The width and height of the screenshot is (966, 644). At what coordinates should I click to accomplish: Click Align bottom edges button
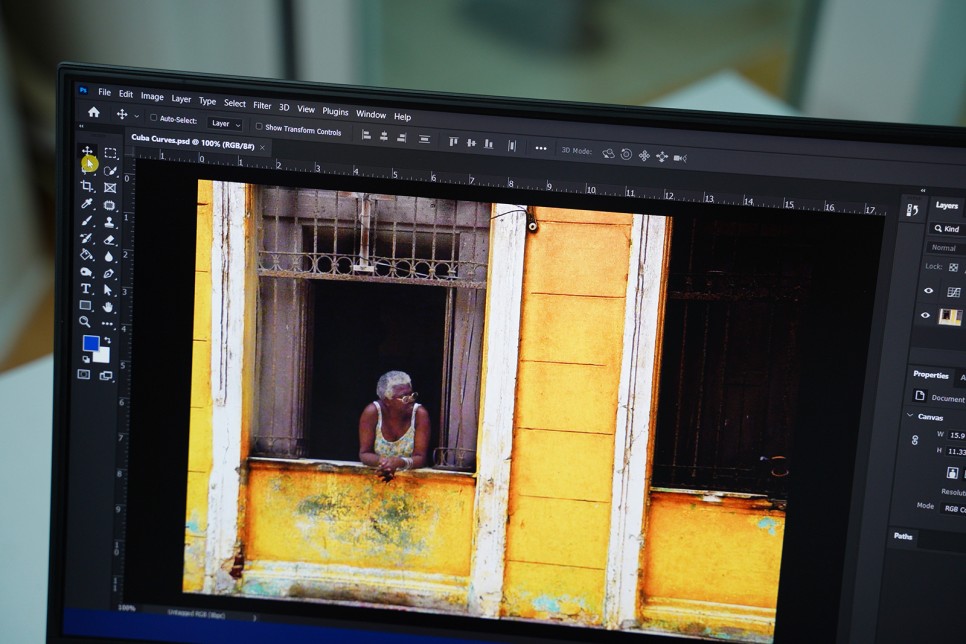(489, 144)
